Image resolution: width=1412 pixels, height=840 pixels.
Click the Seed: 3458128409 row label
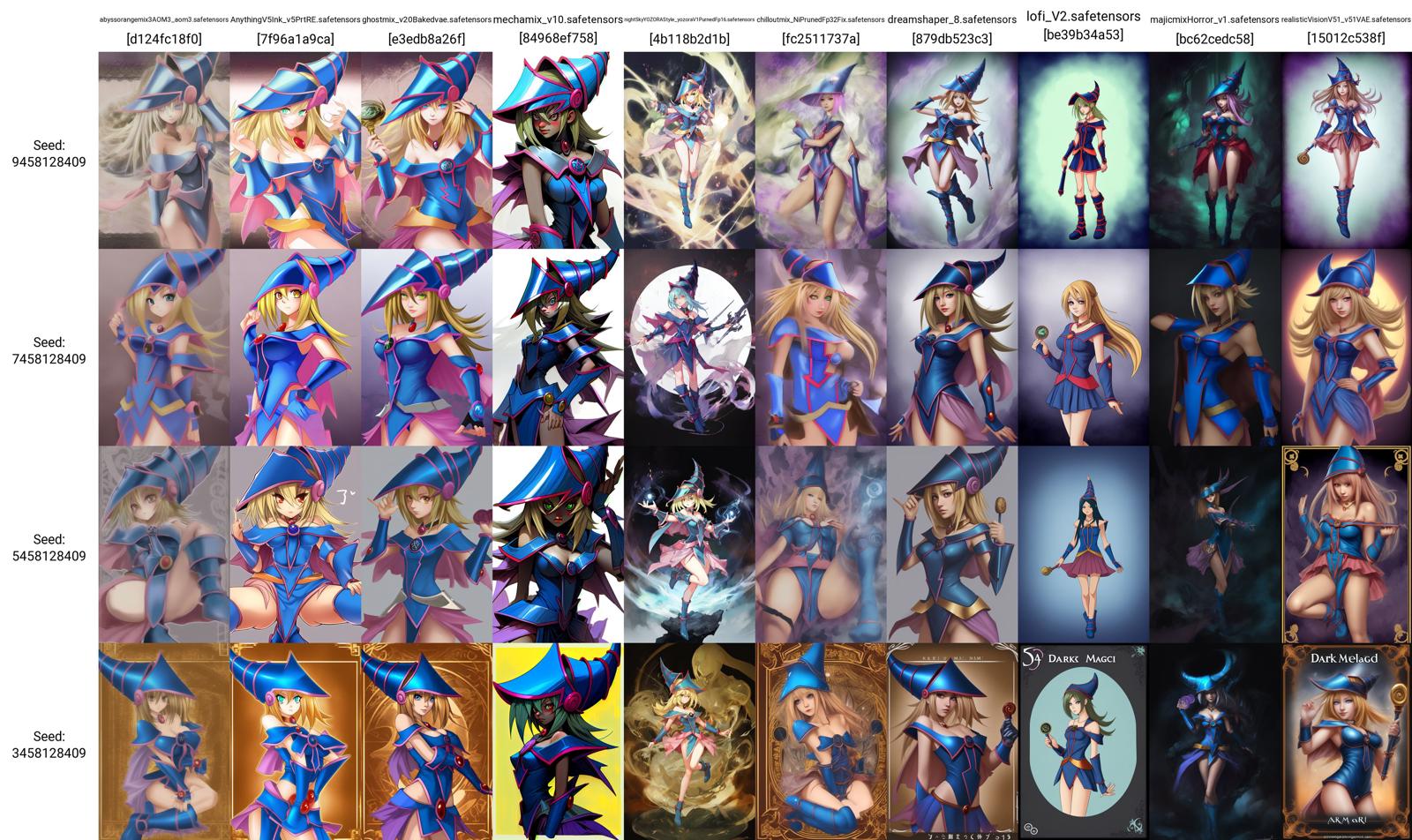click(49, 745)
